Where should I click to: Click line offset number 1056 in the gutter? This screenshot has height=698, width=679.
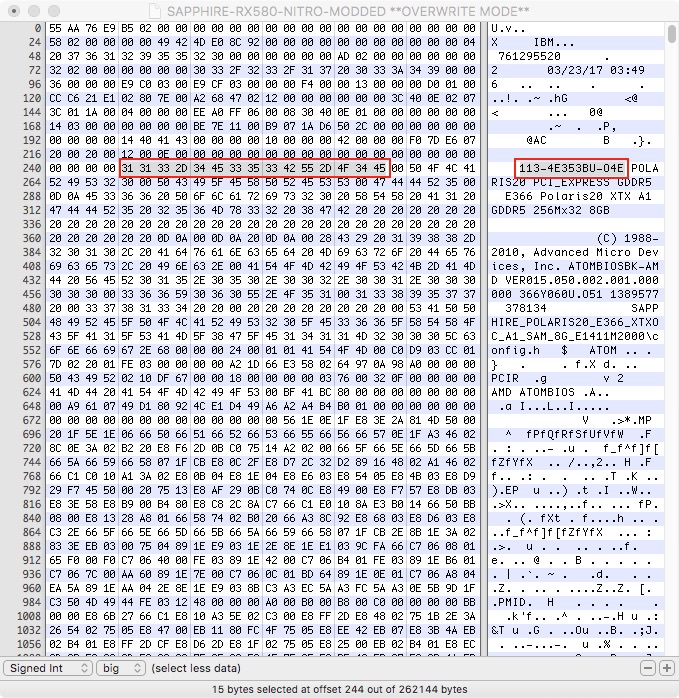(x=29, y=644)
